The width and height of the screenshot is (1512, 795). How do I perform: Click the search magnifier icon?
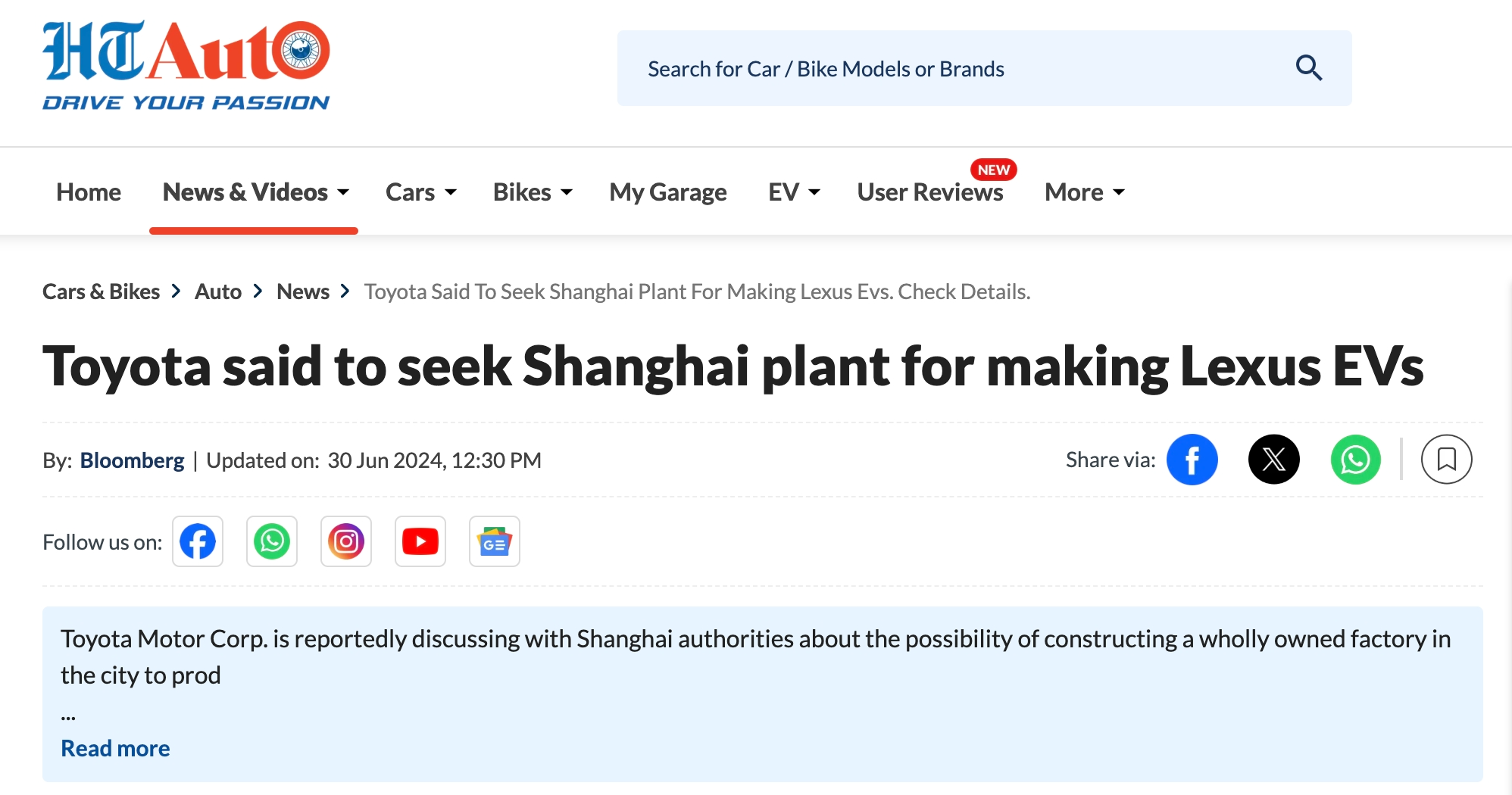point(1308,68)
